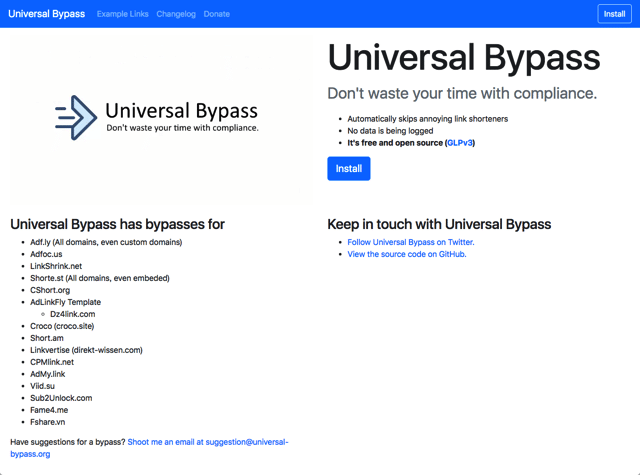The height and width of the screenshot is (475, 640).
Task: View the source code on GitHub link
Action: pyautogui.click(x=407, y=254)
